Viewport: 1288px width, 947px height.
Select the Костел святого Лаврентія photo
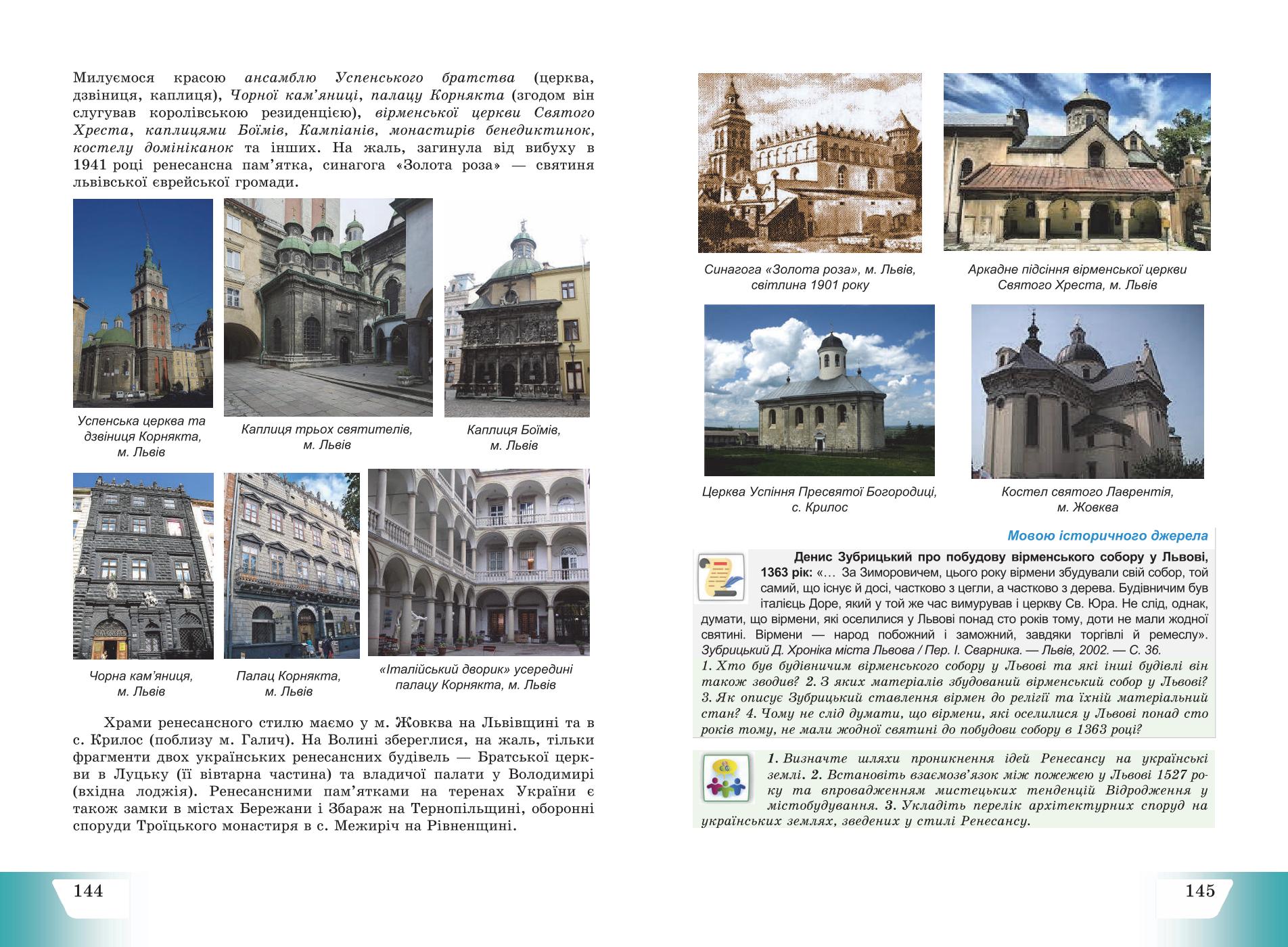click(x=1087, y=392)
